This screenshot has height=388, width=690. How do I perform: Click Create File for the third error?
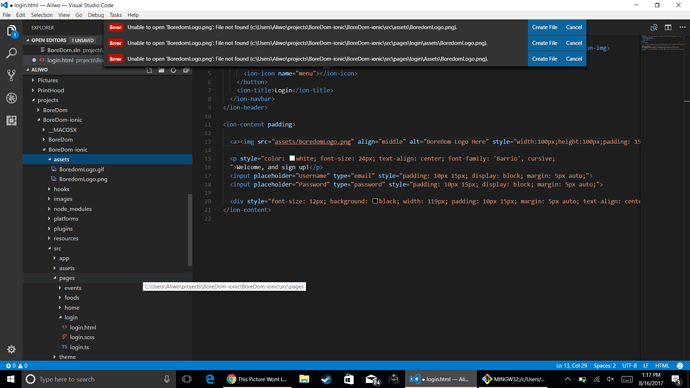(544, 59)
